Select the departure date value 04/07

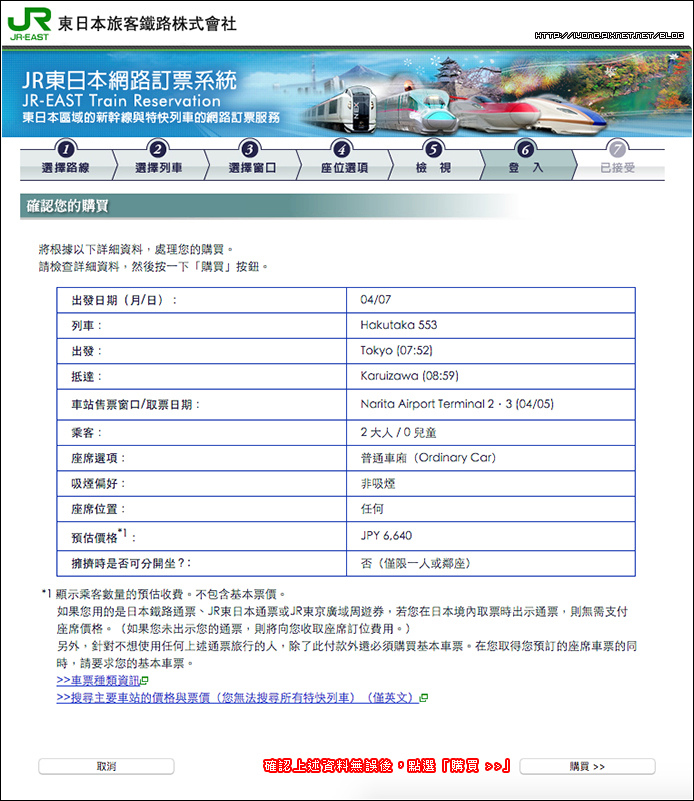375,300
